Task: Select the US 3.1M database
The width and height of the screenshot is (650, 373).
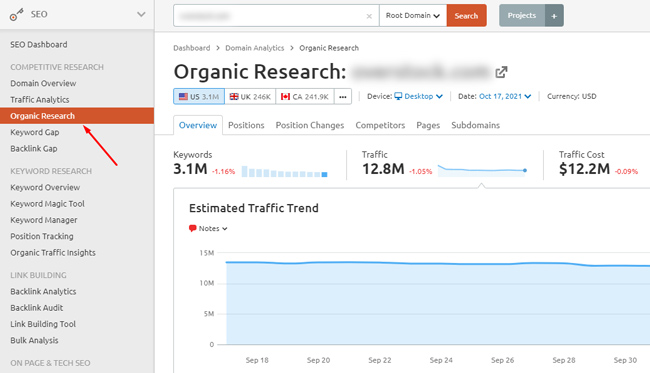Action: click(199, 97)
